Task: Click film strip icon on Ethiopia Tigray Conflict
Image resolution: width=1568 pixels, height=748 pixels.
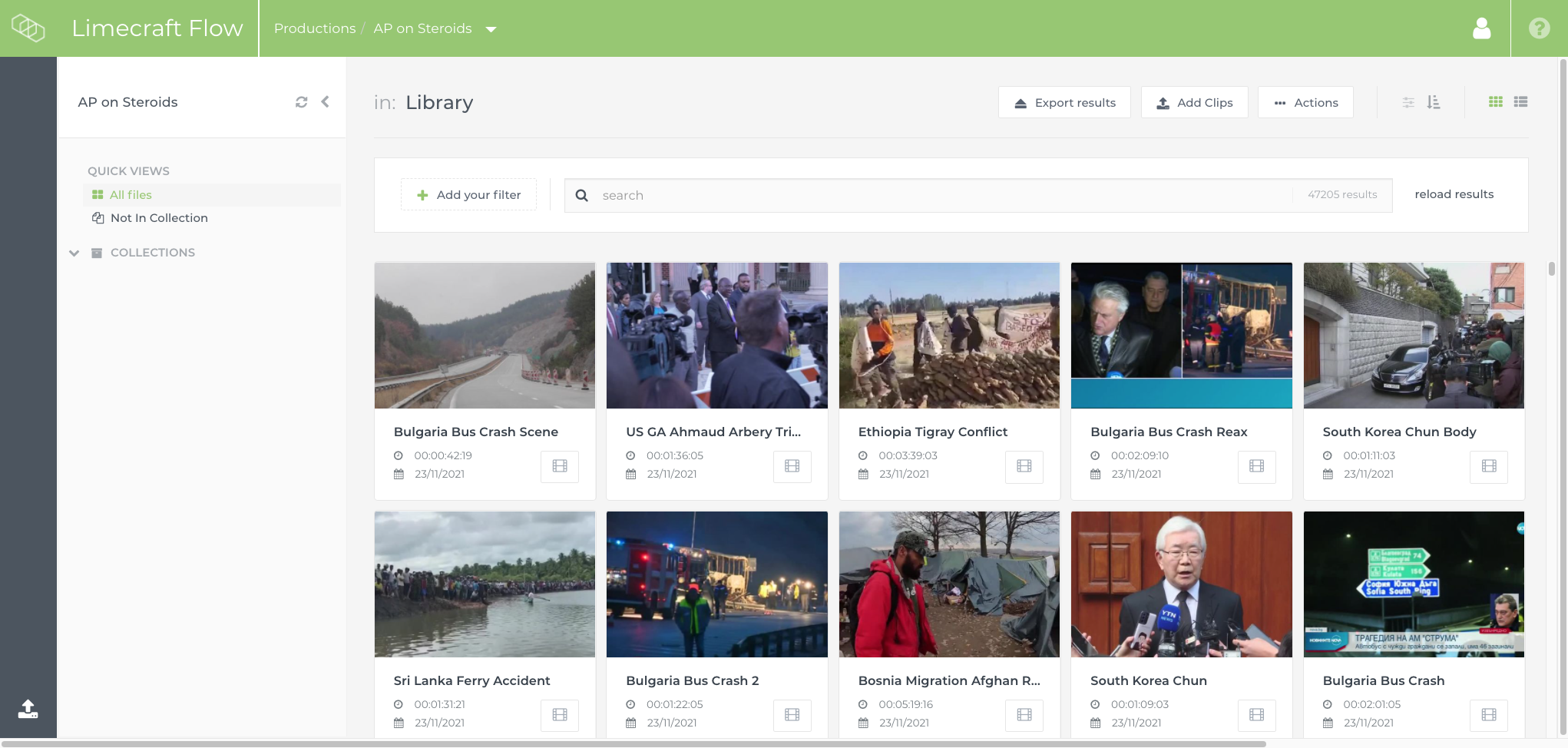Action: point(1024,466)
